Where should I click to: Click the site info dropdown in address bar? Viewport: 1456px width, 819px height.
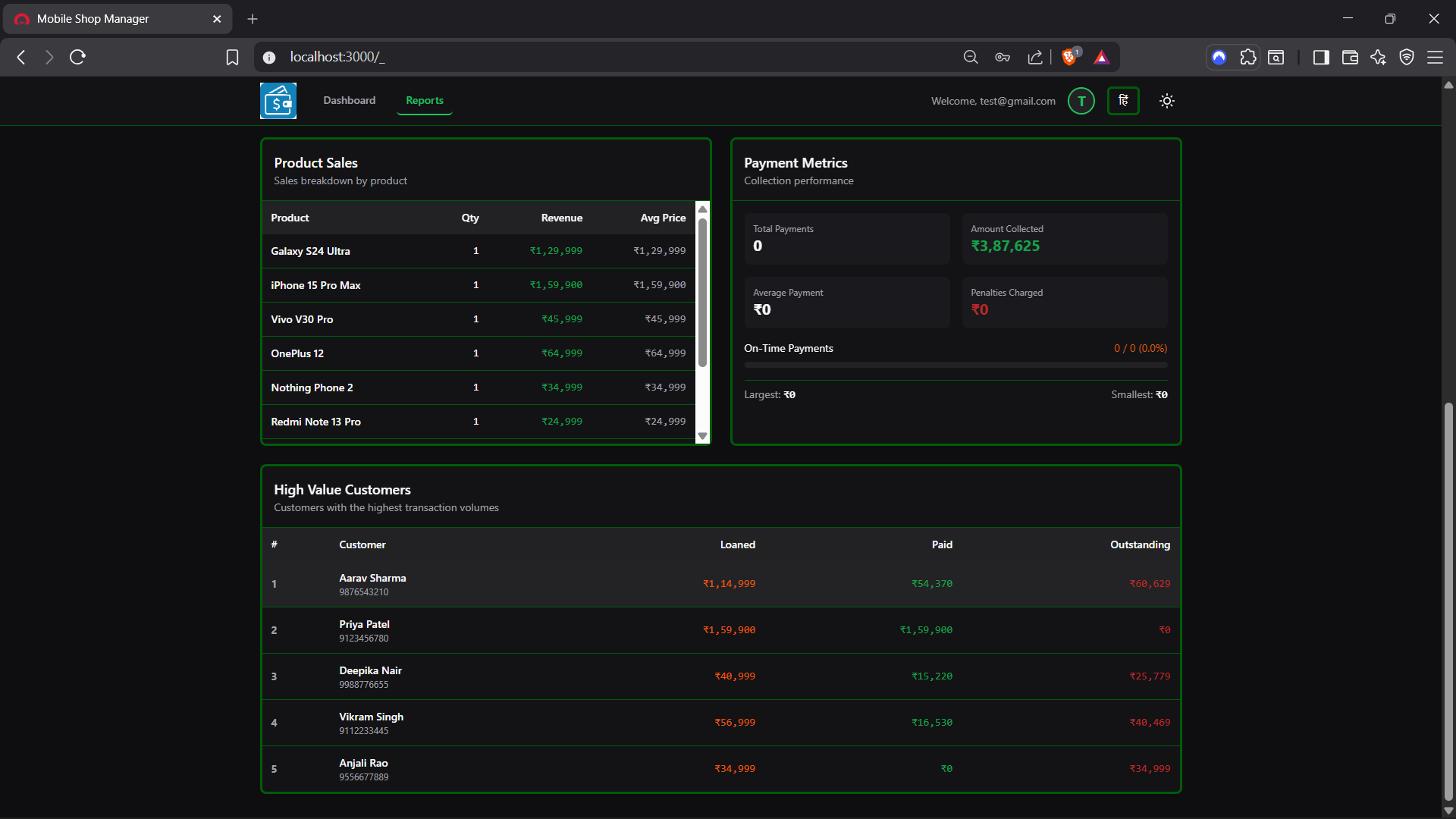click(269, 56)
